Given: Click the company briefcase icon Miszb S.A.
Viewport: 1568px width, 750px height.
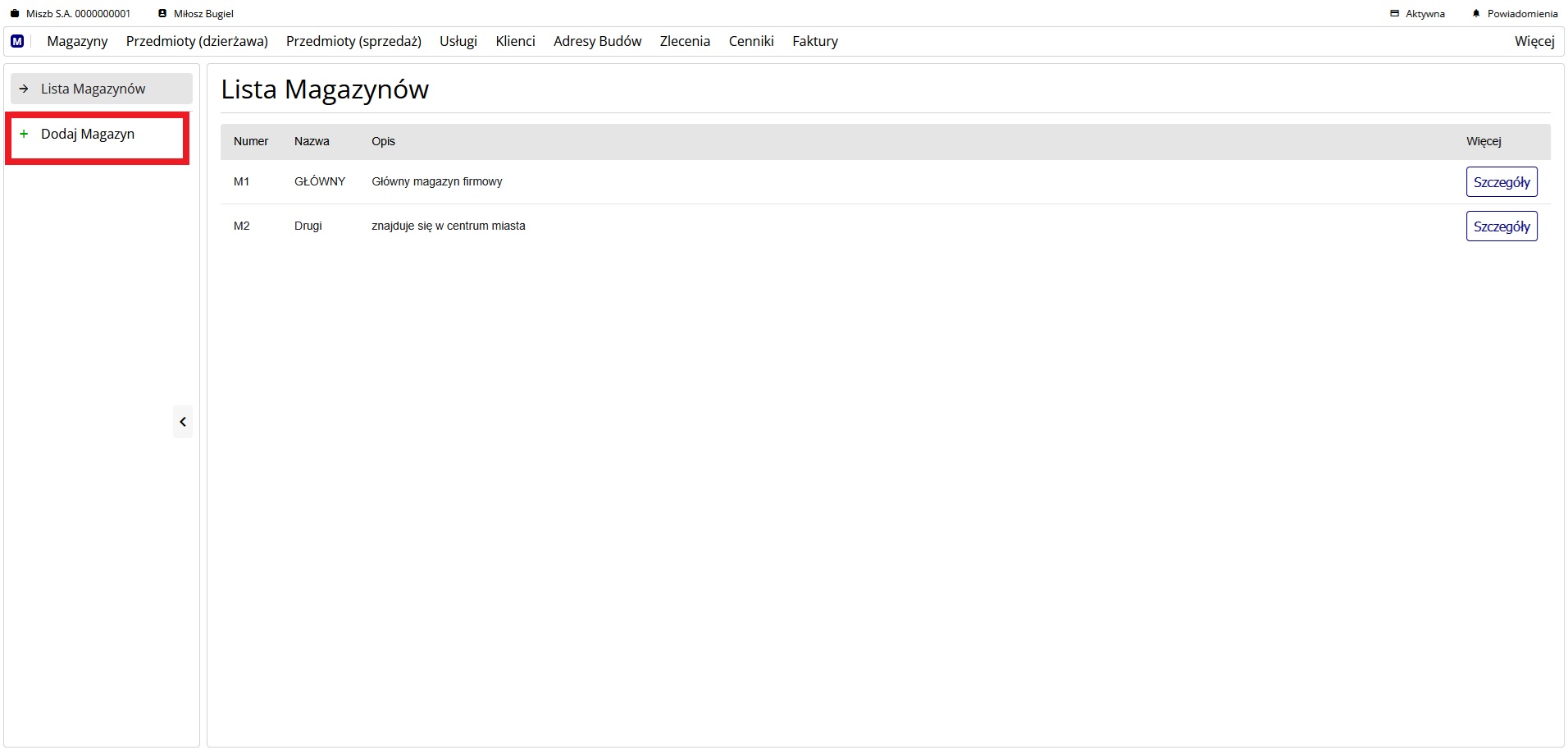Looking at the screenshot, I should pyautogui.click(x=15, y=14).
